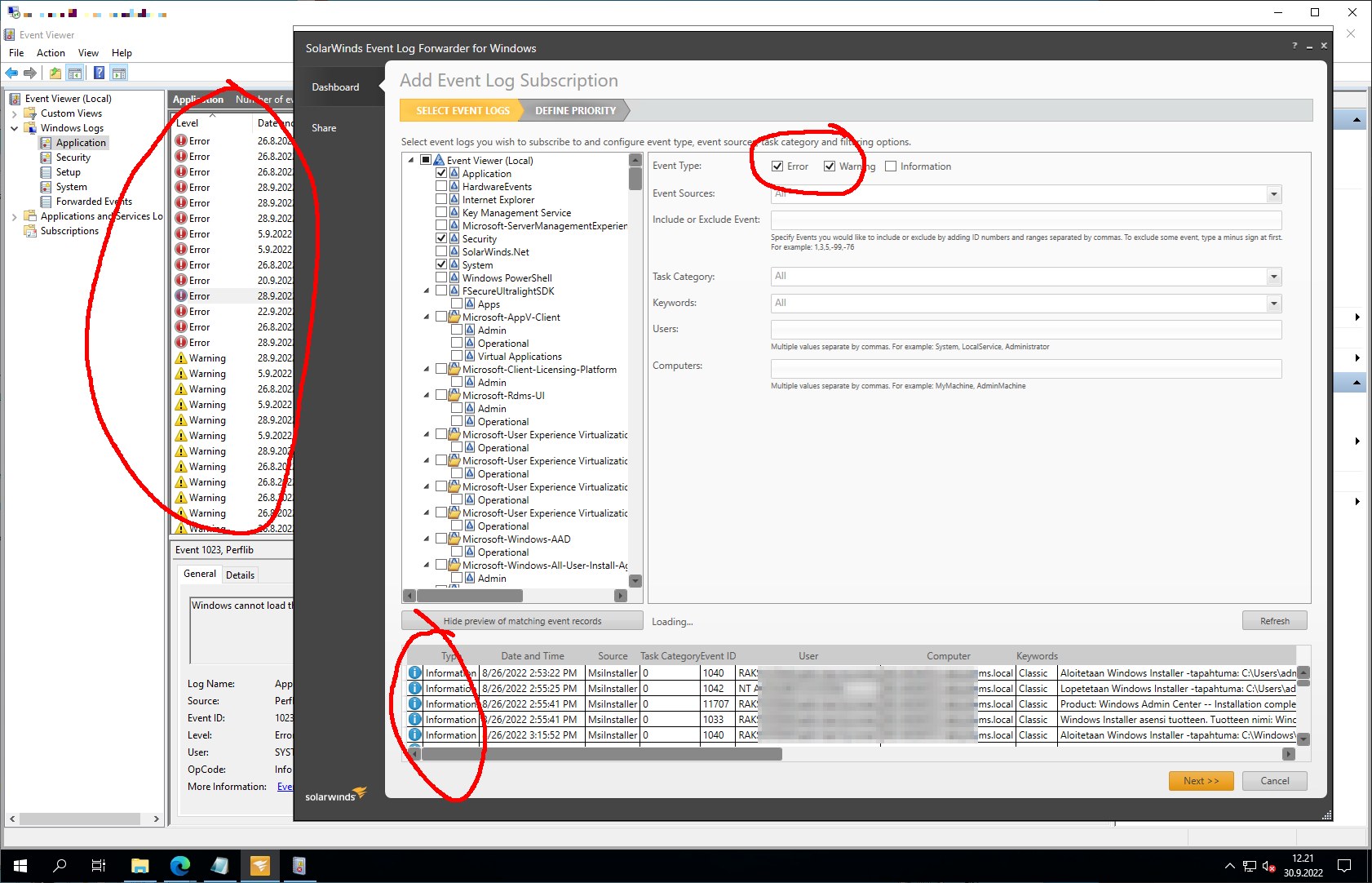Focus the Users input field
This screenshot has width=1372, height=883.
(x=1026, y=330)
